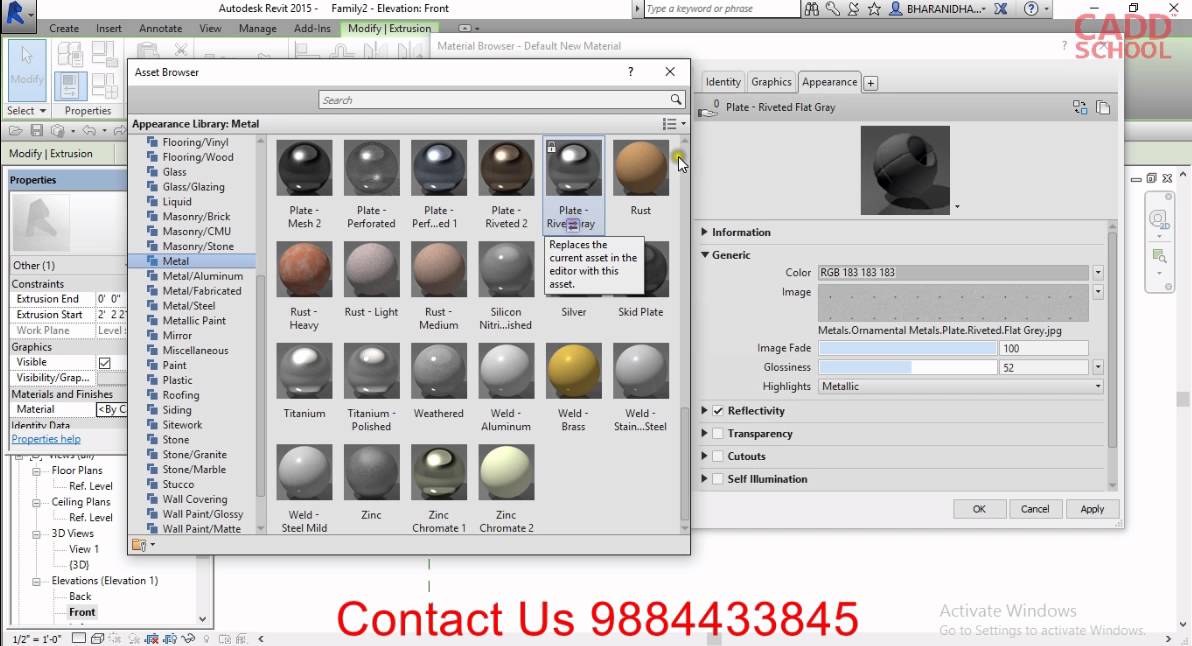The height and width of the screenshot is (646, 1192).
Task: Click the OK button in Material Browser
Action: (979, 509)
